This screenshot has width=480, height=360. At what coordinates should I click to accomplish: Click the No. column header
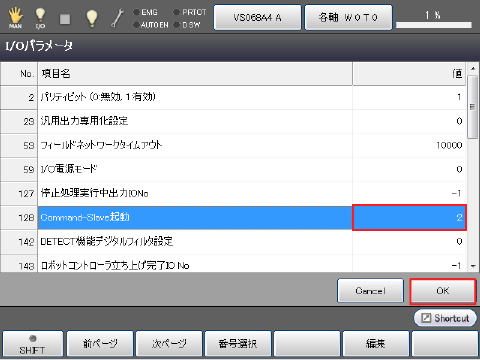19,73
